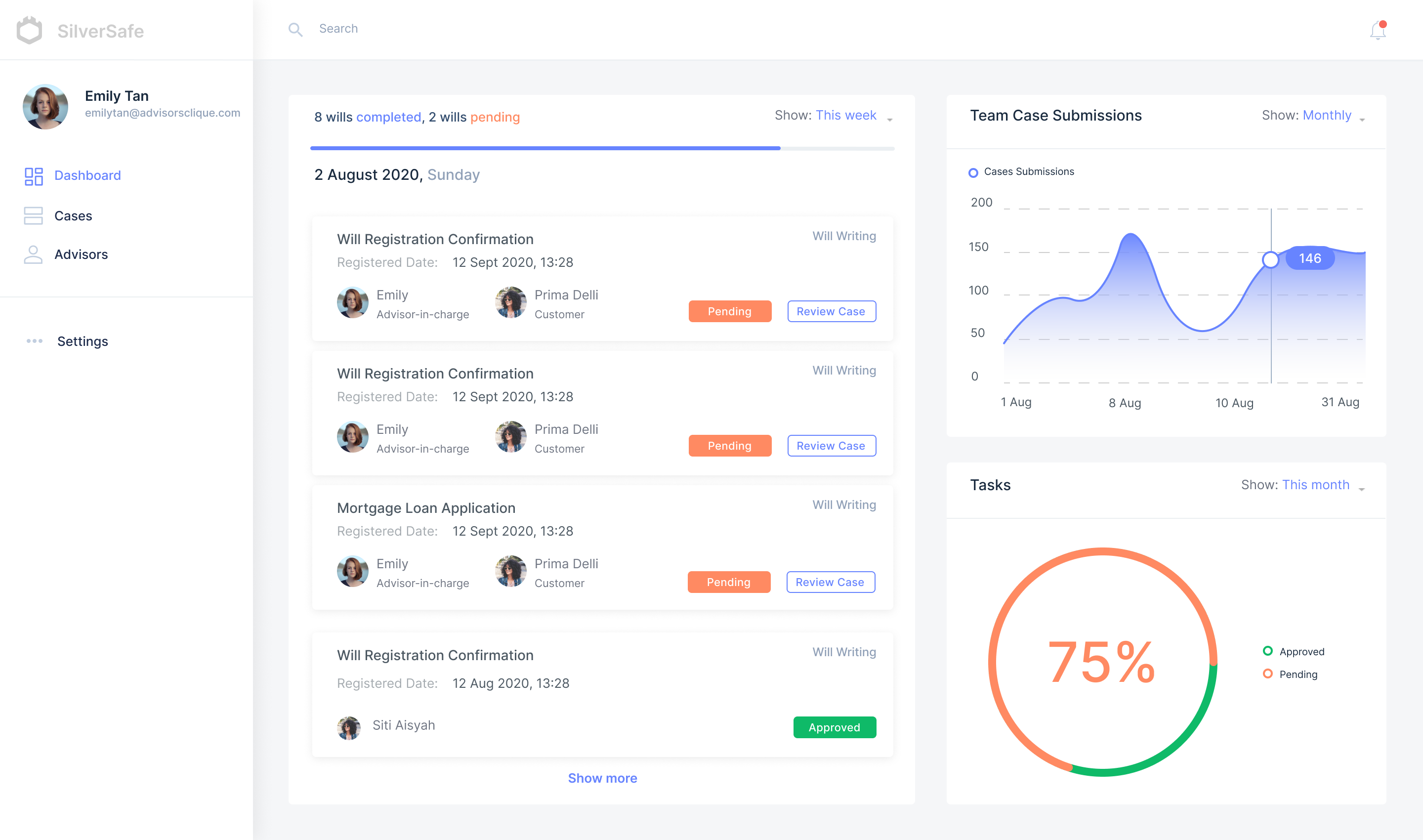Click the email emilytan@advisorsclique.com
The image size is (1423, 840).
[x=163, y=113]
